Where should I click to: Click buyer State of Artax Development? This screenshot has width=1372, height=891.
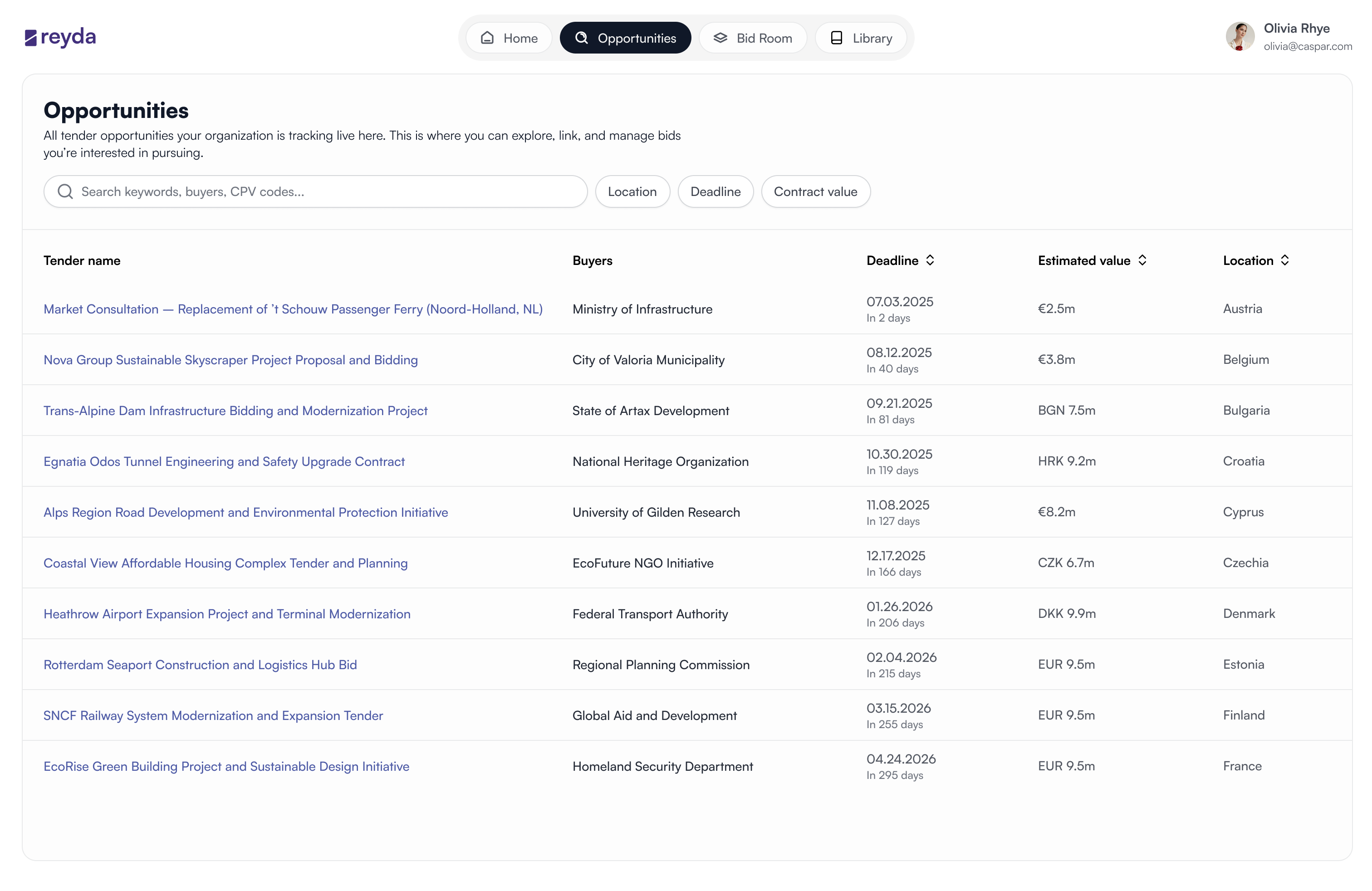651,411
